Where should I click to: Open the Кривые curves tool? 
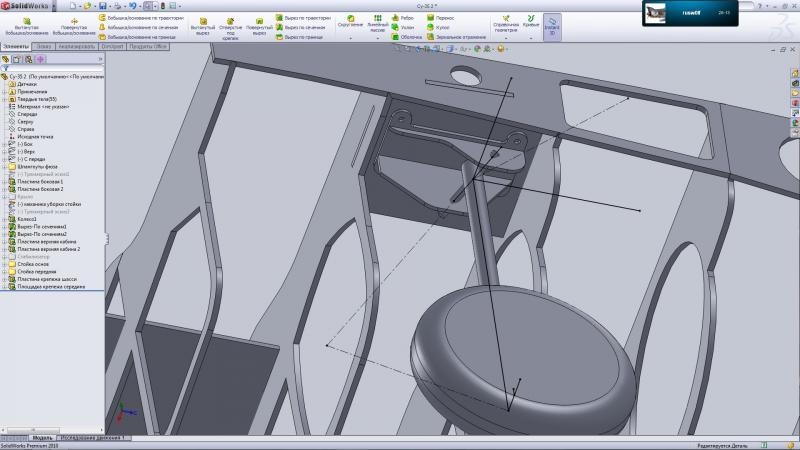pyautogui.click(x=530, y=22)
